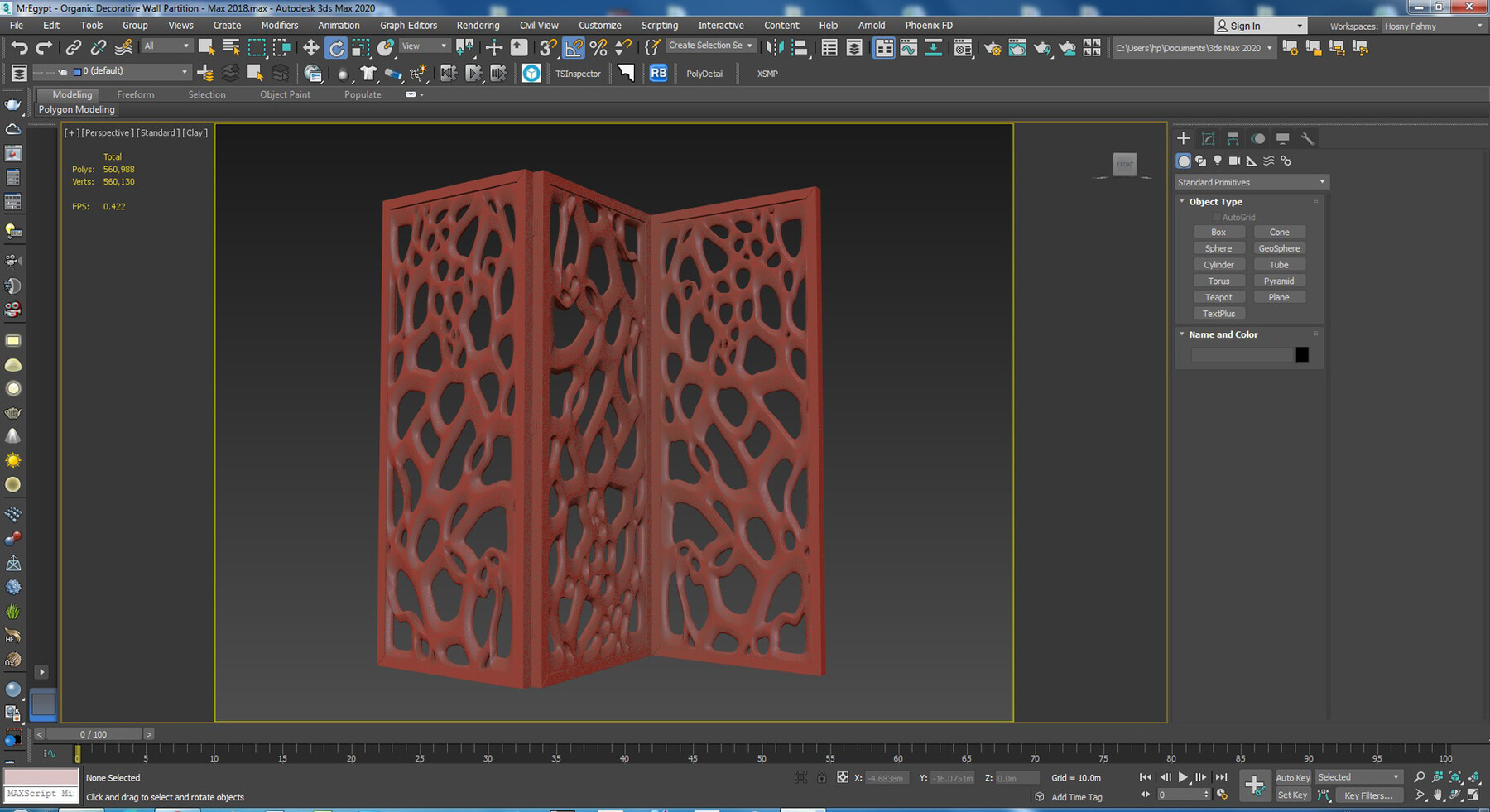Open Key Filters settings
1490x812 pixels.
coord(1368,795)
